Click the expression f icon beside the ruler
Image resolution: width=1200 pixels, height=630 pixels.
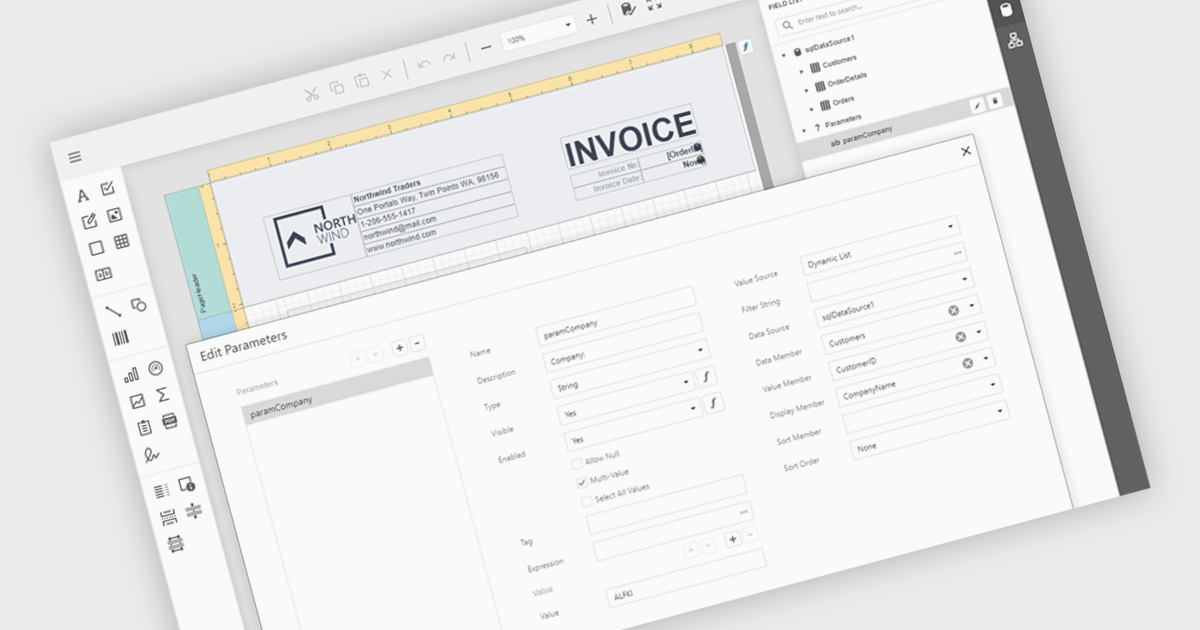(745, 46)
